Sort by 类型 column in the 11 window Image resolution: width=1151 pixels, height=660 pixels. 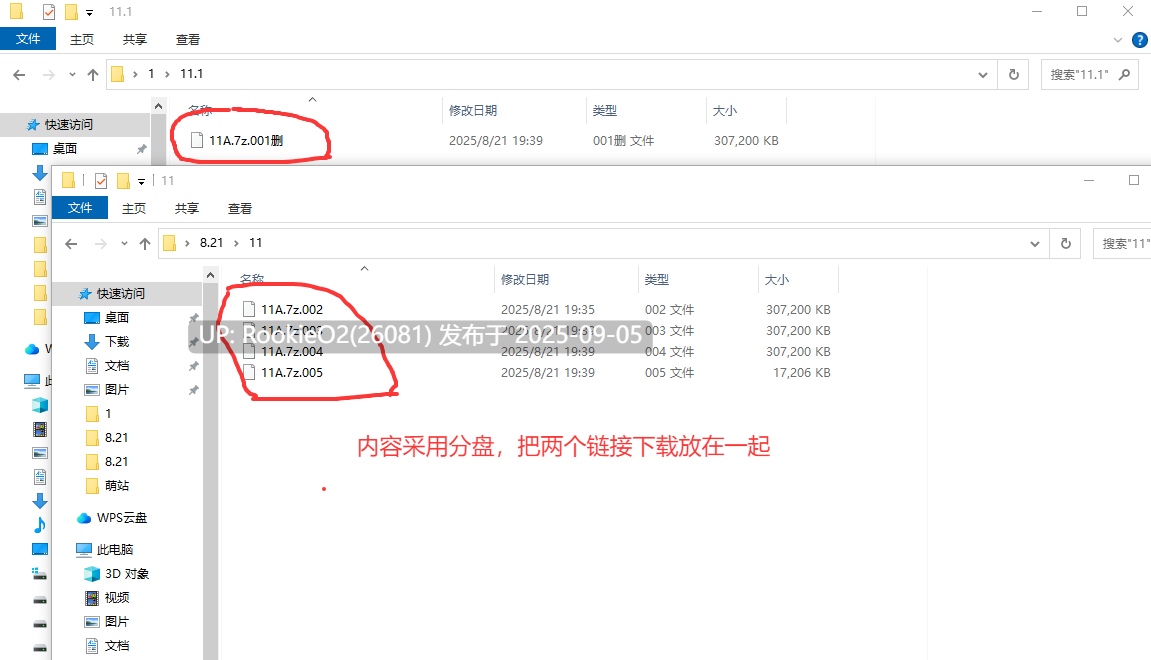657,280
